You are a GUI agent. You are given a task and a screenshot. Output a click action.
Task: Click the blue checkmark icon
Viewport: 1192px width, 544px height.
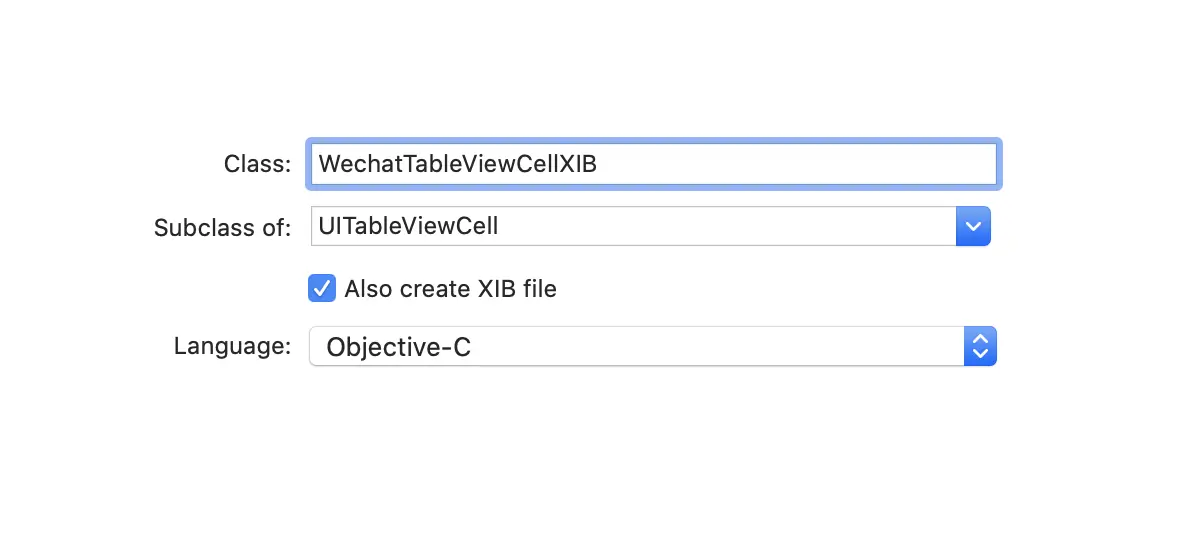[x=322, y=289]
